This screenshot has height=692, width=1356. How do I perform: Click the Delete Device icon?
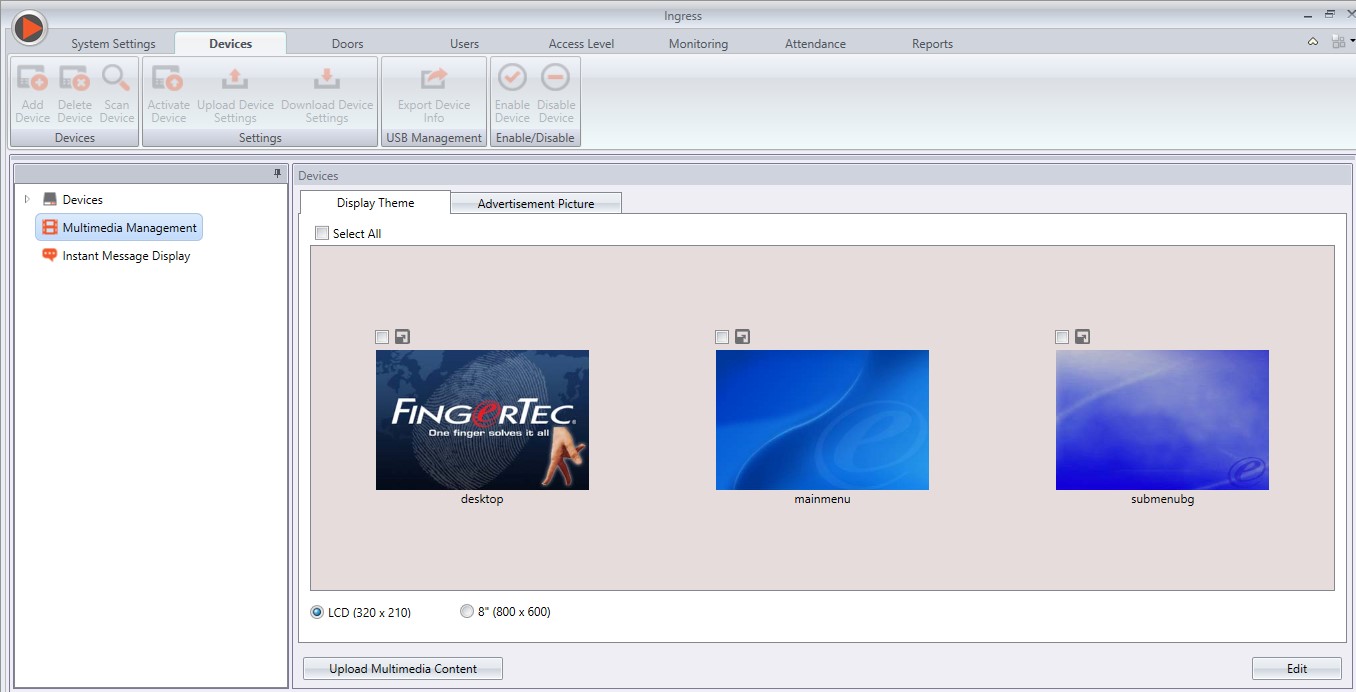coord(74,78)
